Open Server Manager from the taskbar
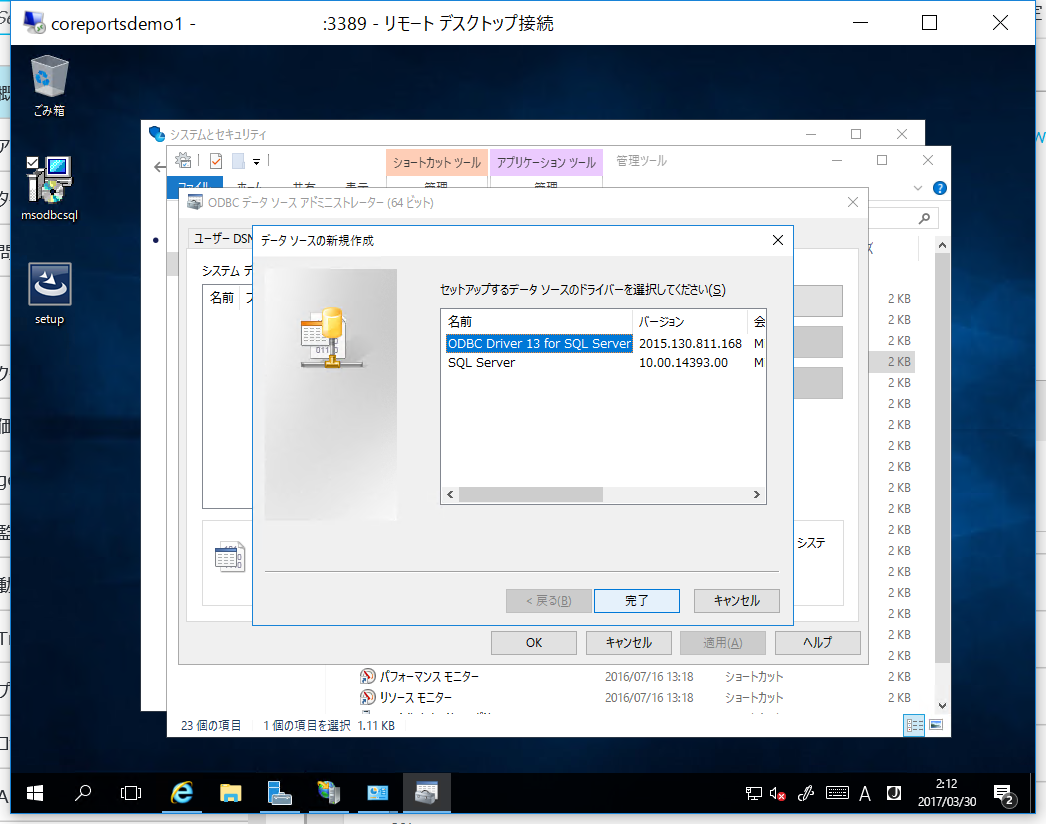 (280, 793)
